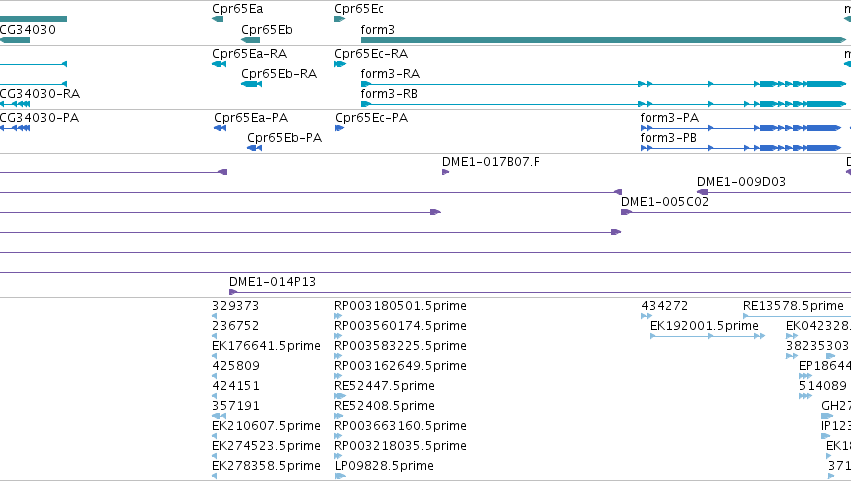This screenshot has width=851, height=481.
Task: Click the LP09828.5prime EST label
Action: click(x=384, y=466)
